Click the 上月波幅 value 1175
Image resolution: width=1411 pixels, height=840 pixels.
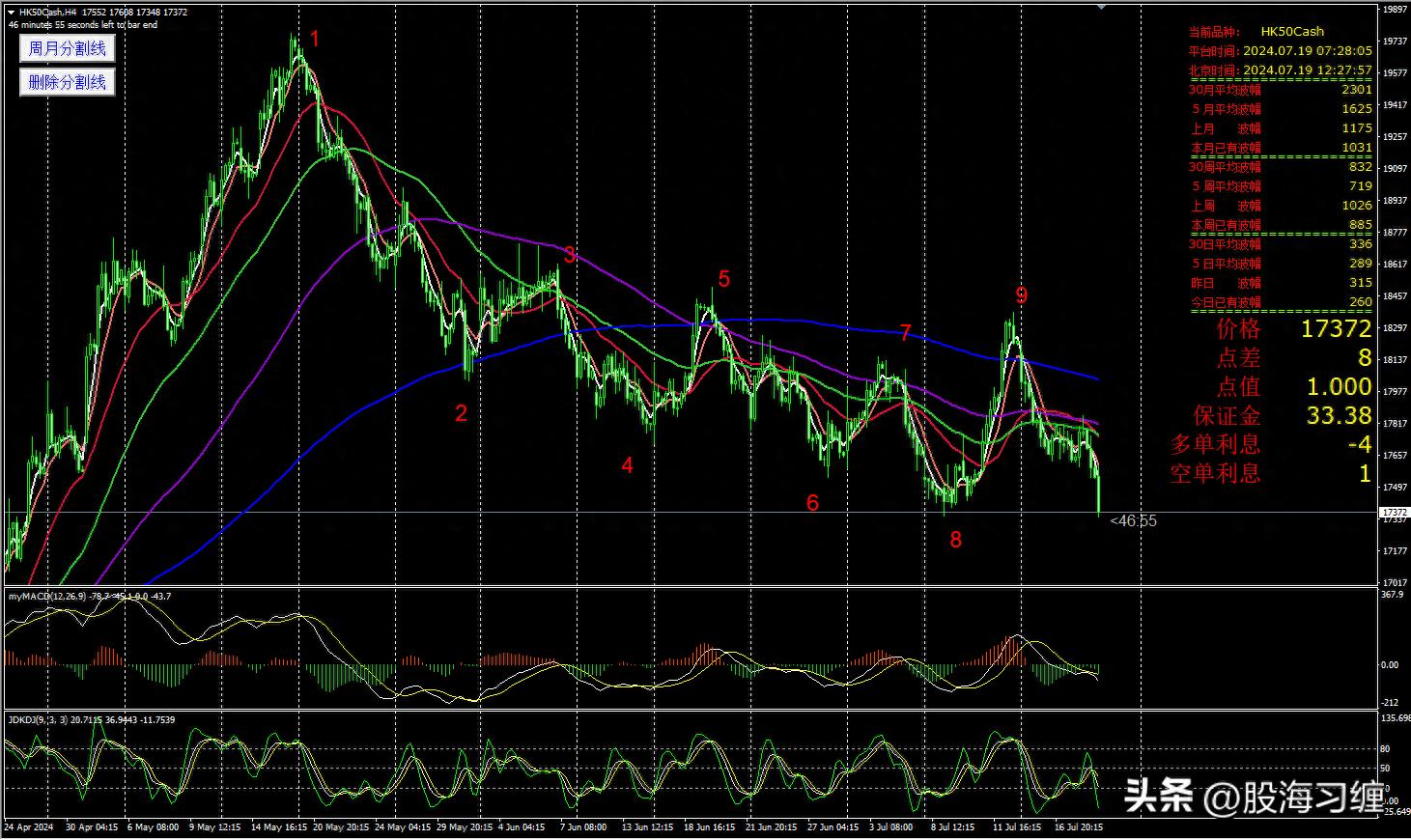[1357, 128]
